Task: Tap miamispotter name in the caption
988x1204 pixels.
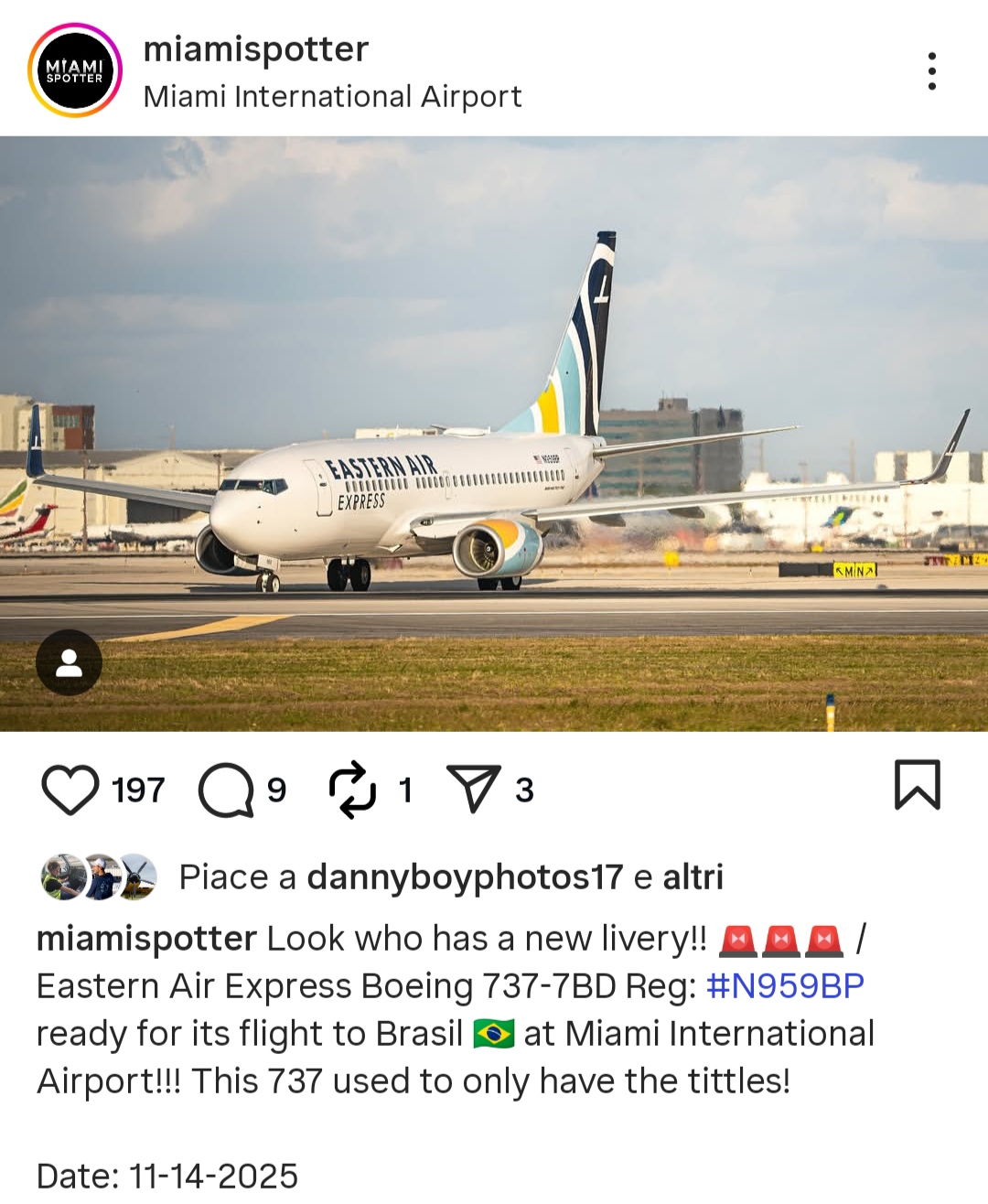Action: tap(146, 939)
